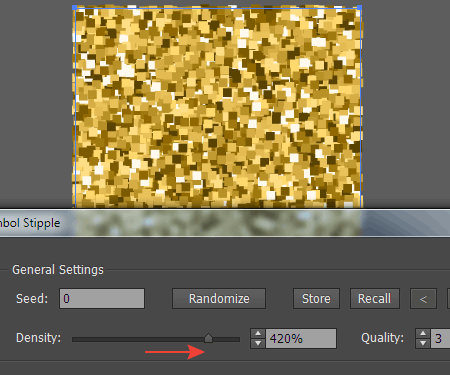
Task: Click the Density 420% value field
Action: [x=301, y=339]
